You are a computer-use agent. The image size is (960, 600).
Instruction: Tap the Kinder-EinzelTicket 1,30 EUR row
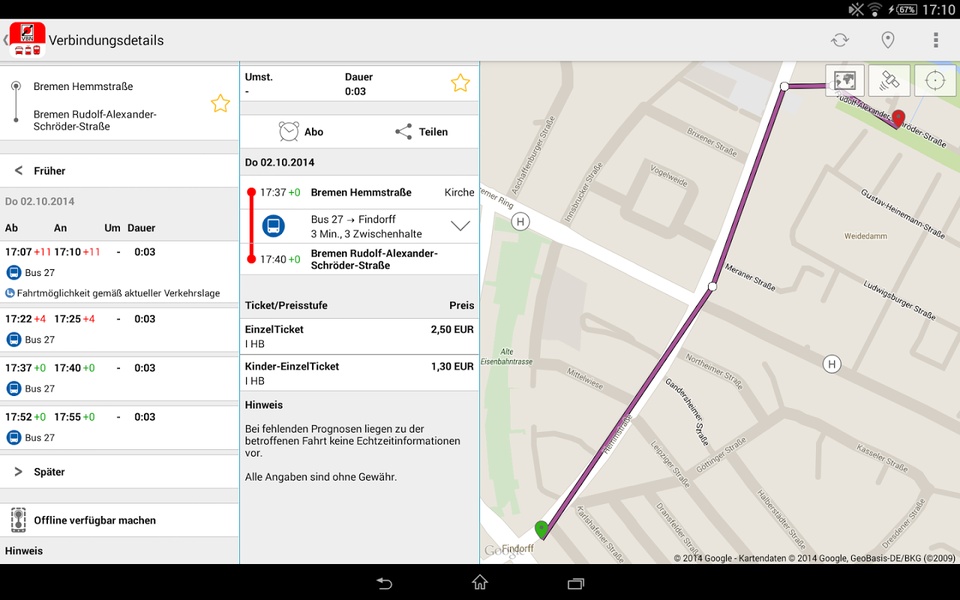pyautogui.click(x=359, y=373)
